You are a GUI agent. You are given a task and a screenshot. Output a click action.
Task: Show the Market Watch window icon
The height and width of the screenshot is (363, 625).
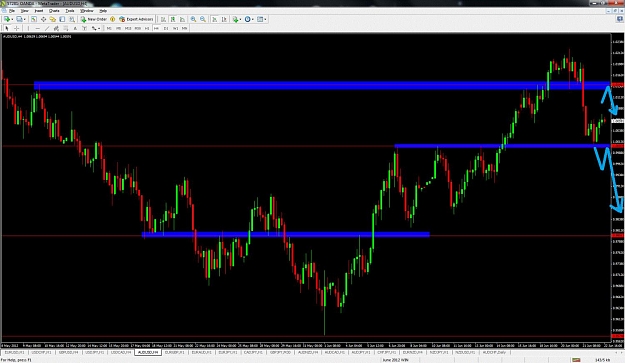[x=34, y=19]
